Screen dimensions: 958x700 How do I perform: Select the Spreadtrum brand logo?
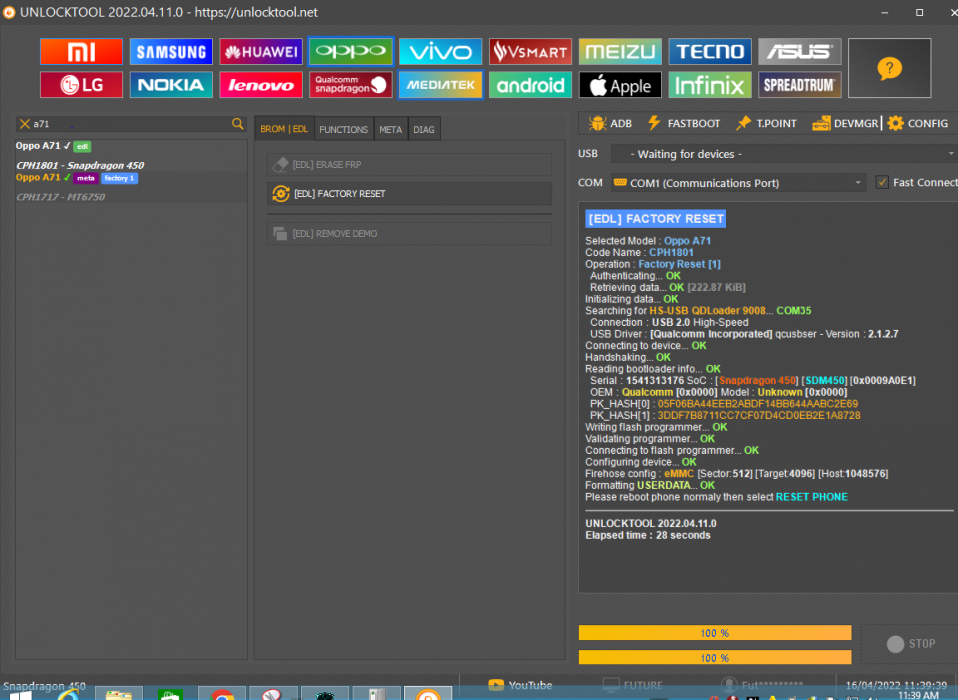pyautogui.click(x=800, y=85)
